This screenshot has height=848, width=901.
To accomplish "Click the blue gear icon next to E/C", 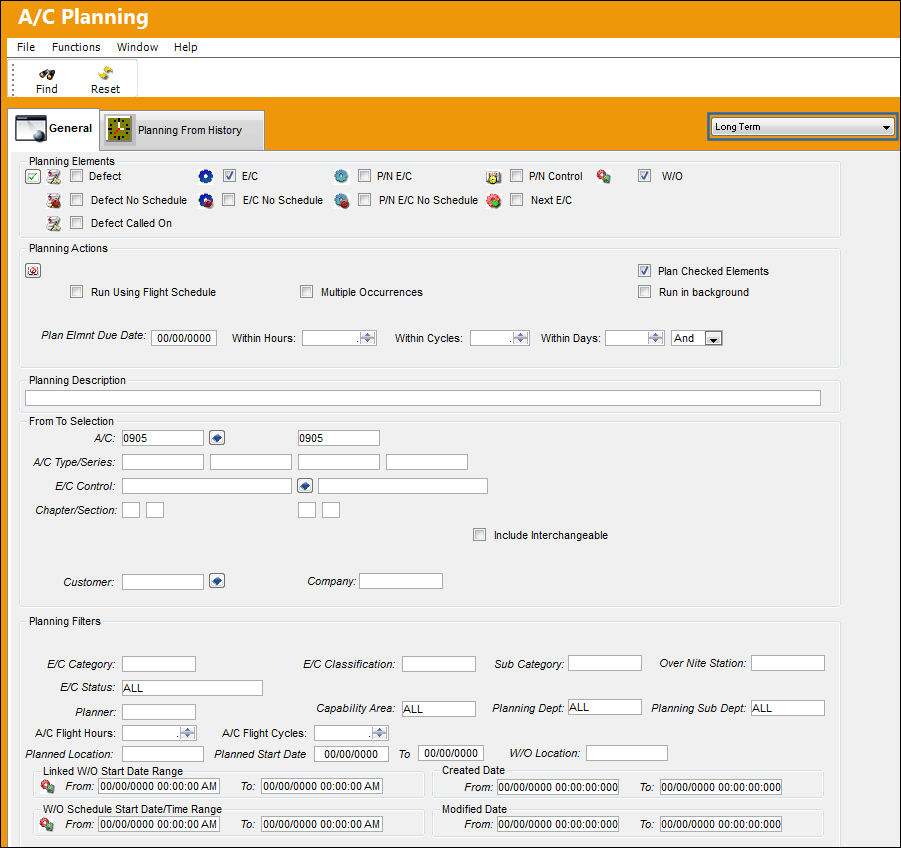I will click(206, 176).
